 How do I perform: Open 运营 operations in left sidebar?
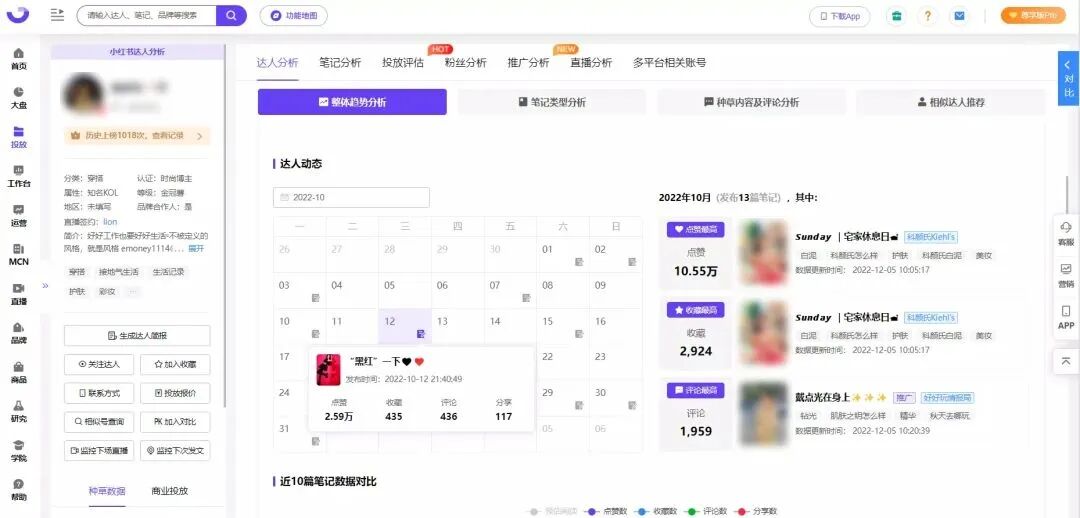(x=19, y=216)
